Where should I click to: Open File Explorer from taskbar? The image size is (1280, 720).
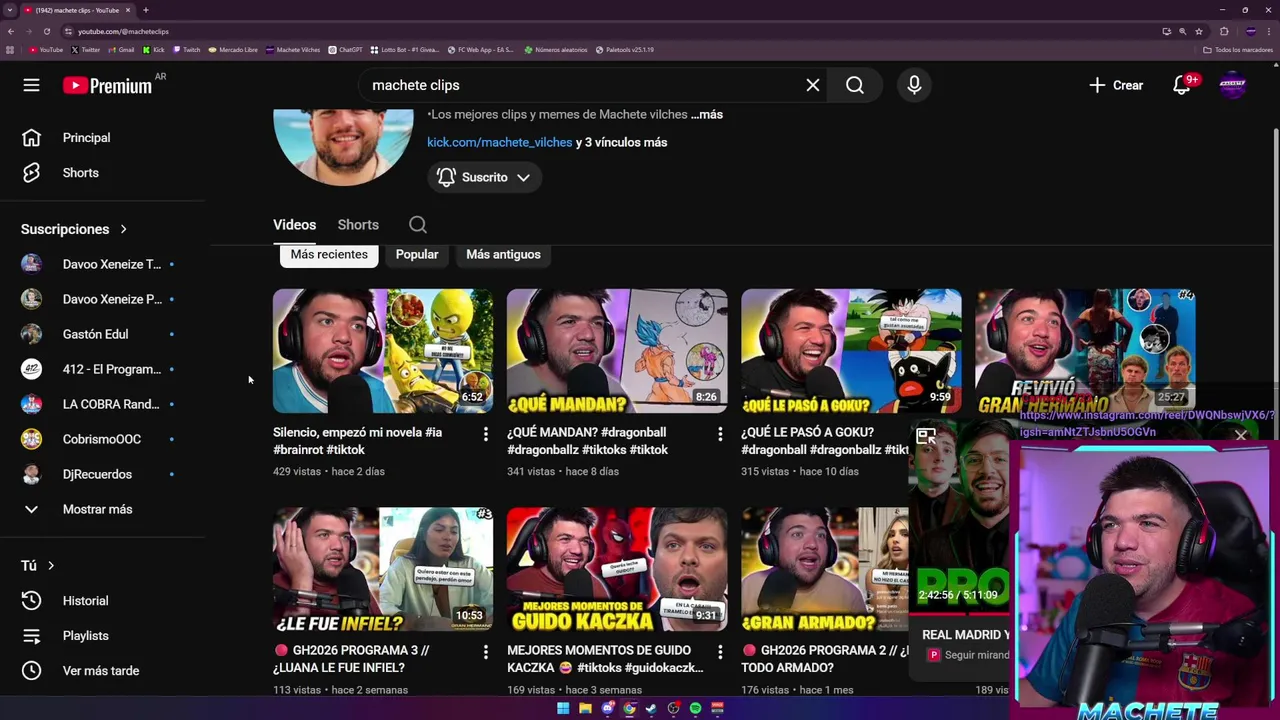(585, 708)
